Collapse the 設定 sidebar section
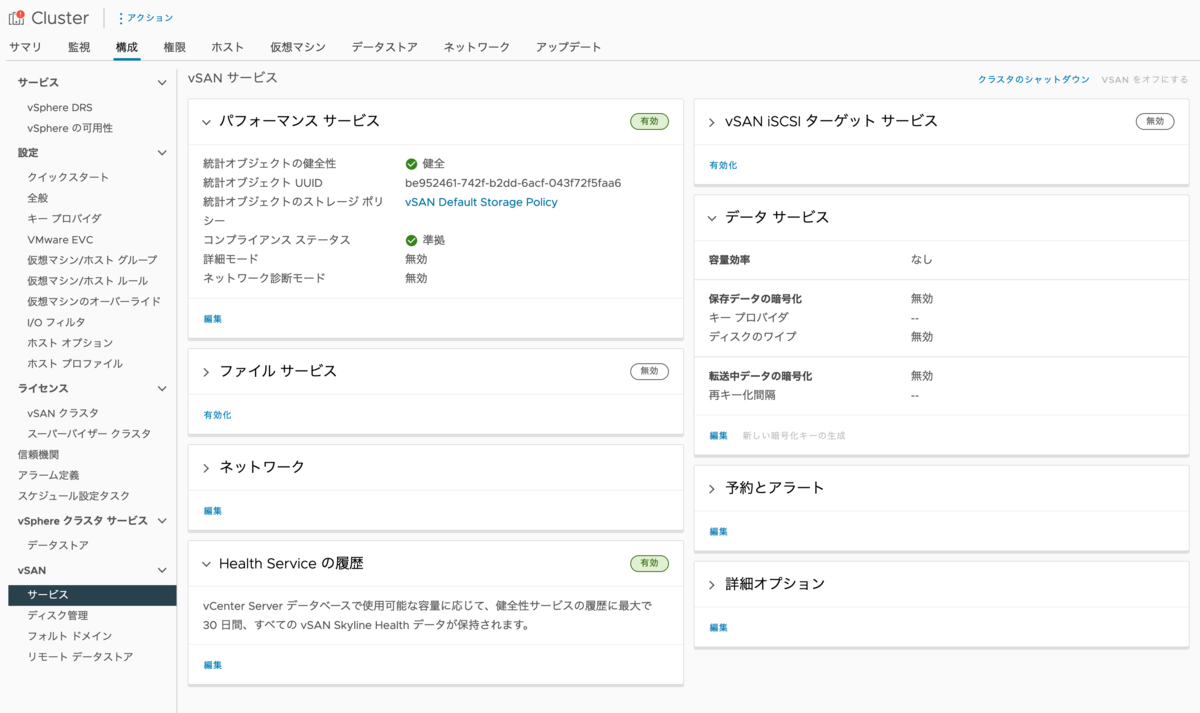Viewport: 1200px width, 713px height. (x=162, y=153)
